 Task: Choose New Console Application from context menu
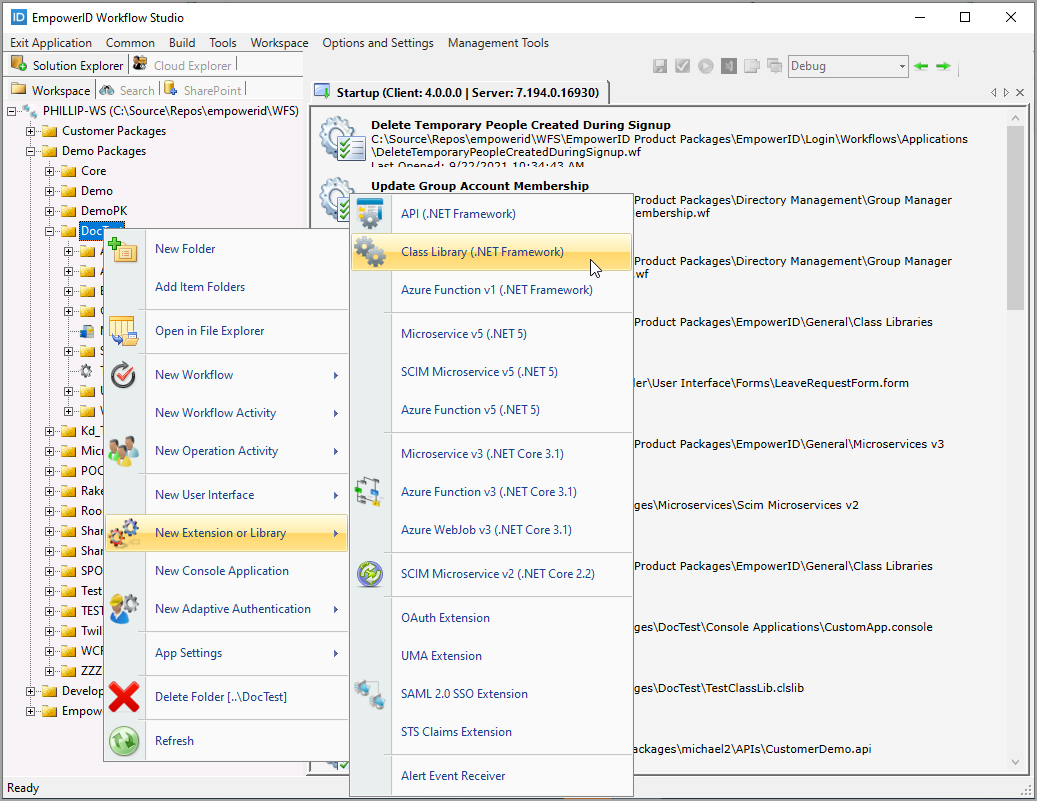click(221, 571)
